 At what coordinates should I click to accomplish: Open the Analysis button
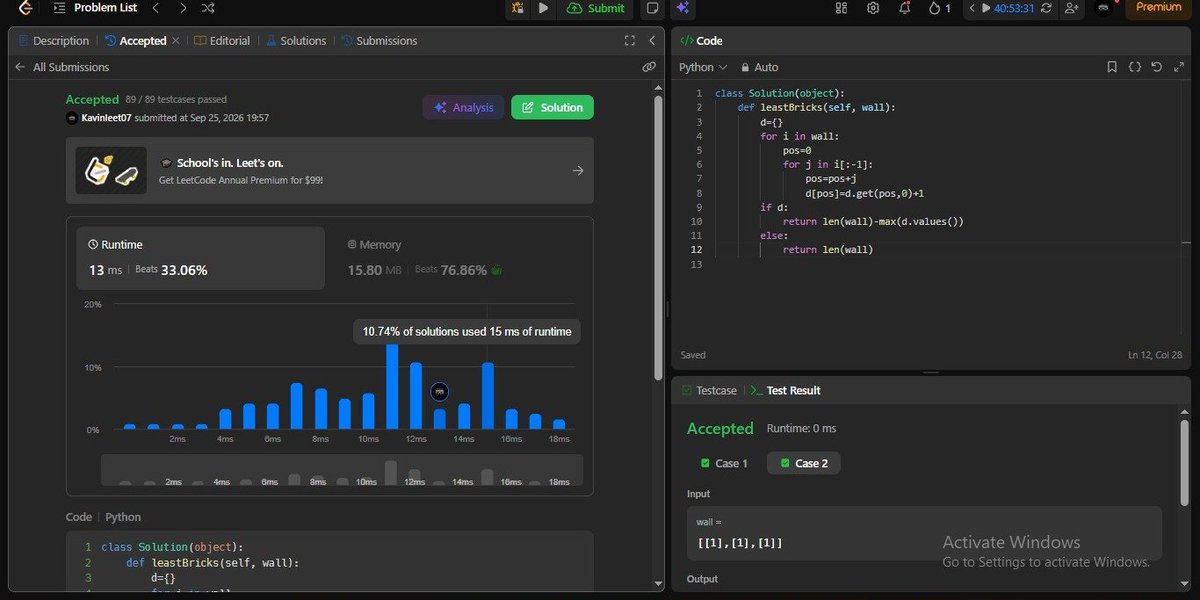tap(463, 108)
